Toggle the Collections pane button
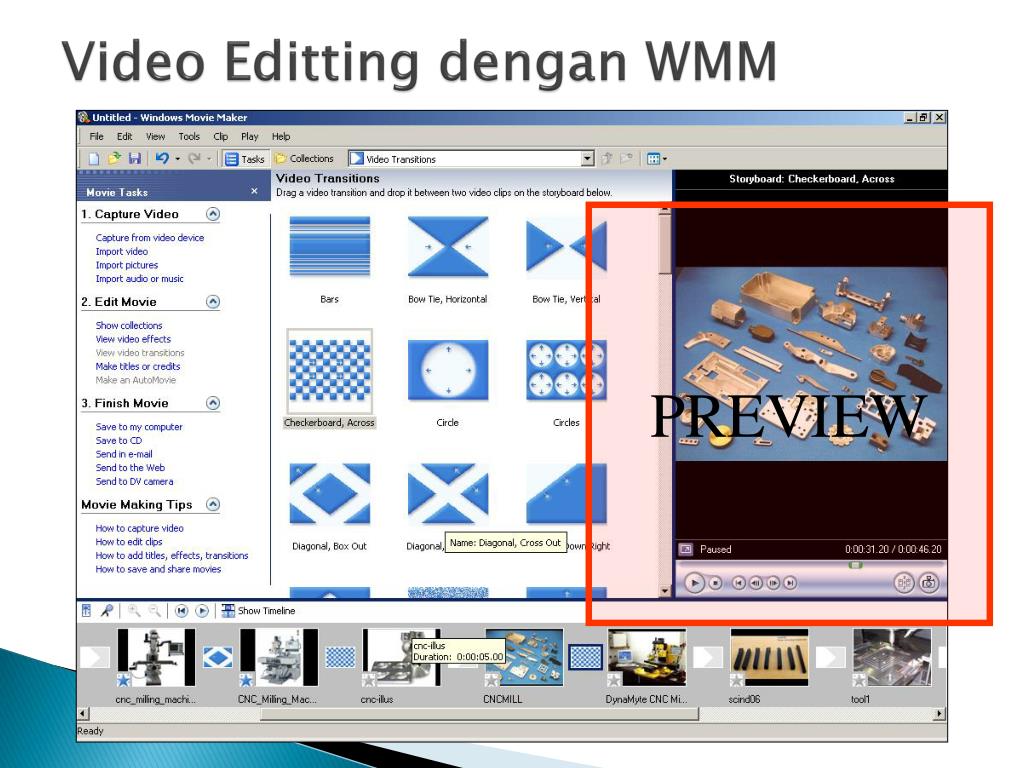This screenshot has height=768, width=1024. click(x=304, y=159)
